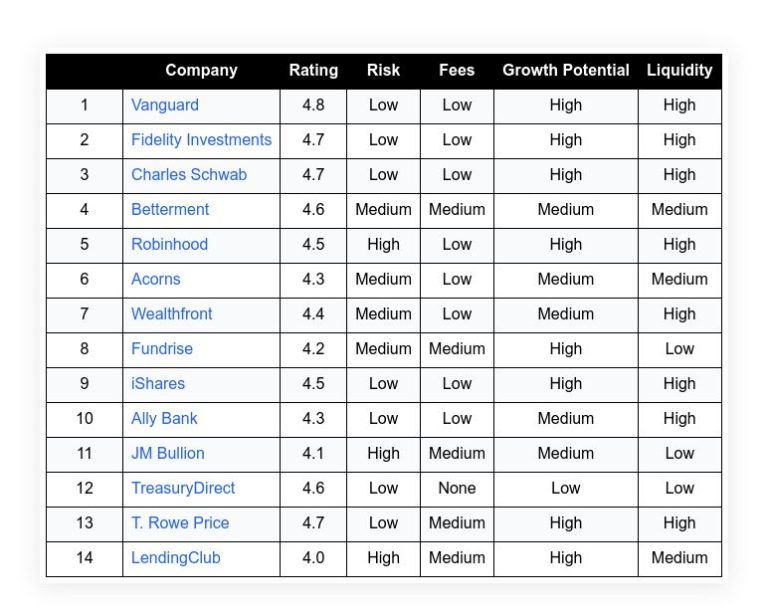
Task: Click the Wealthfront link
Action: click(x=171, y=314)
